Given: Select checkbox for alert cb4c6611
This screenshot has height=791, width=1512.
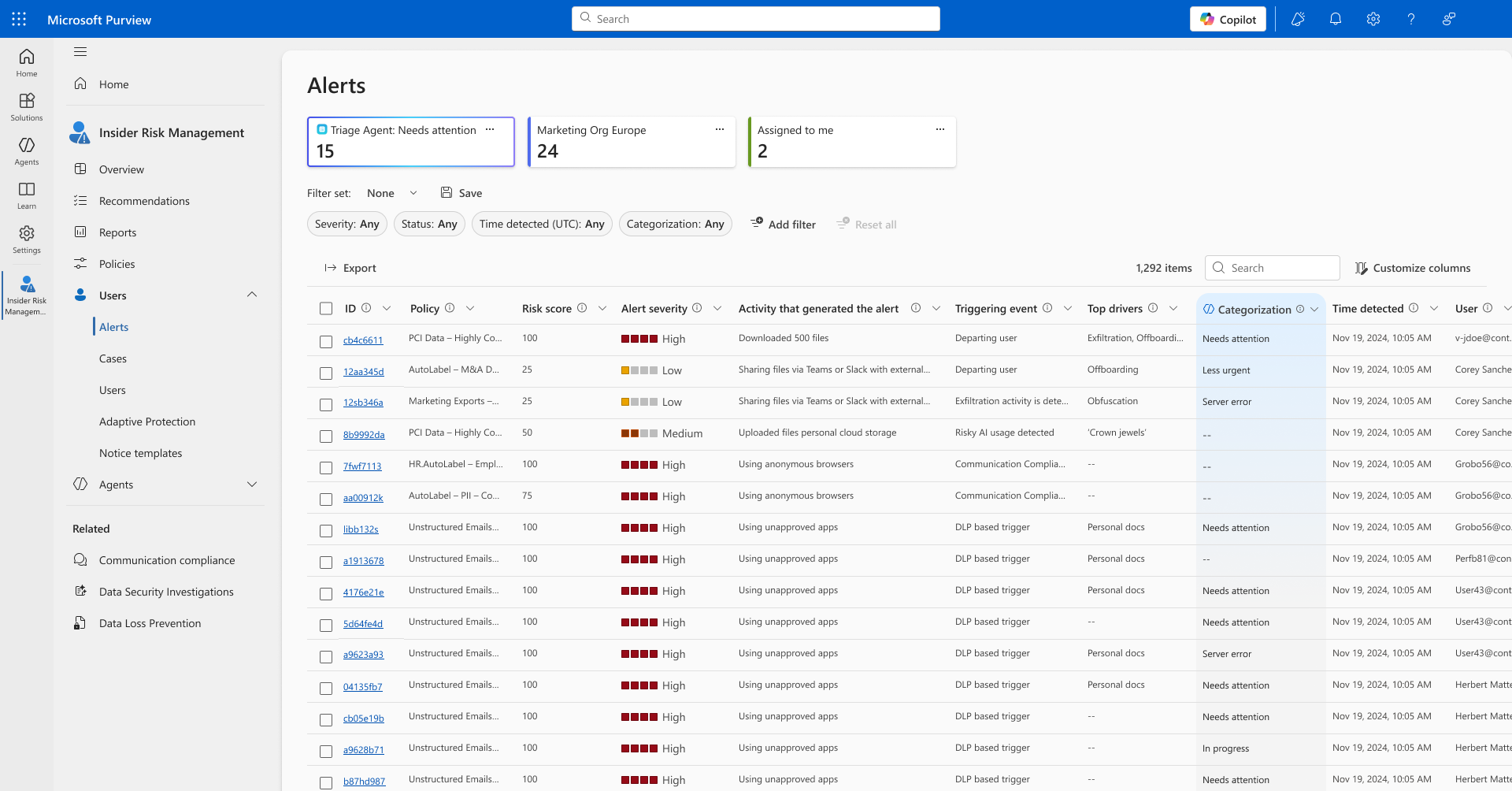Looking at the screenshot, I should coord(326,341).
